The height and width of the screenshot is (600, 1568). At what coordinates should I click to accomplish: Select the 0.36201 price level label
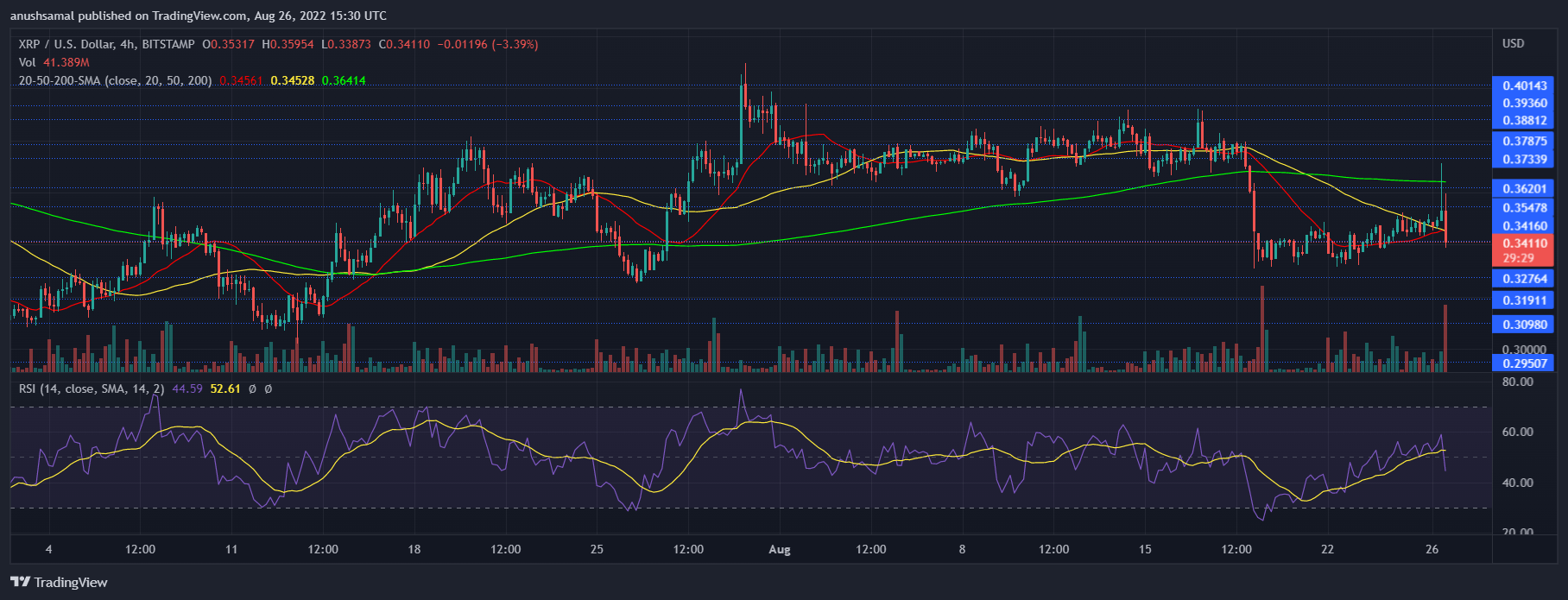click(x=1525, y=188)
